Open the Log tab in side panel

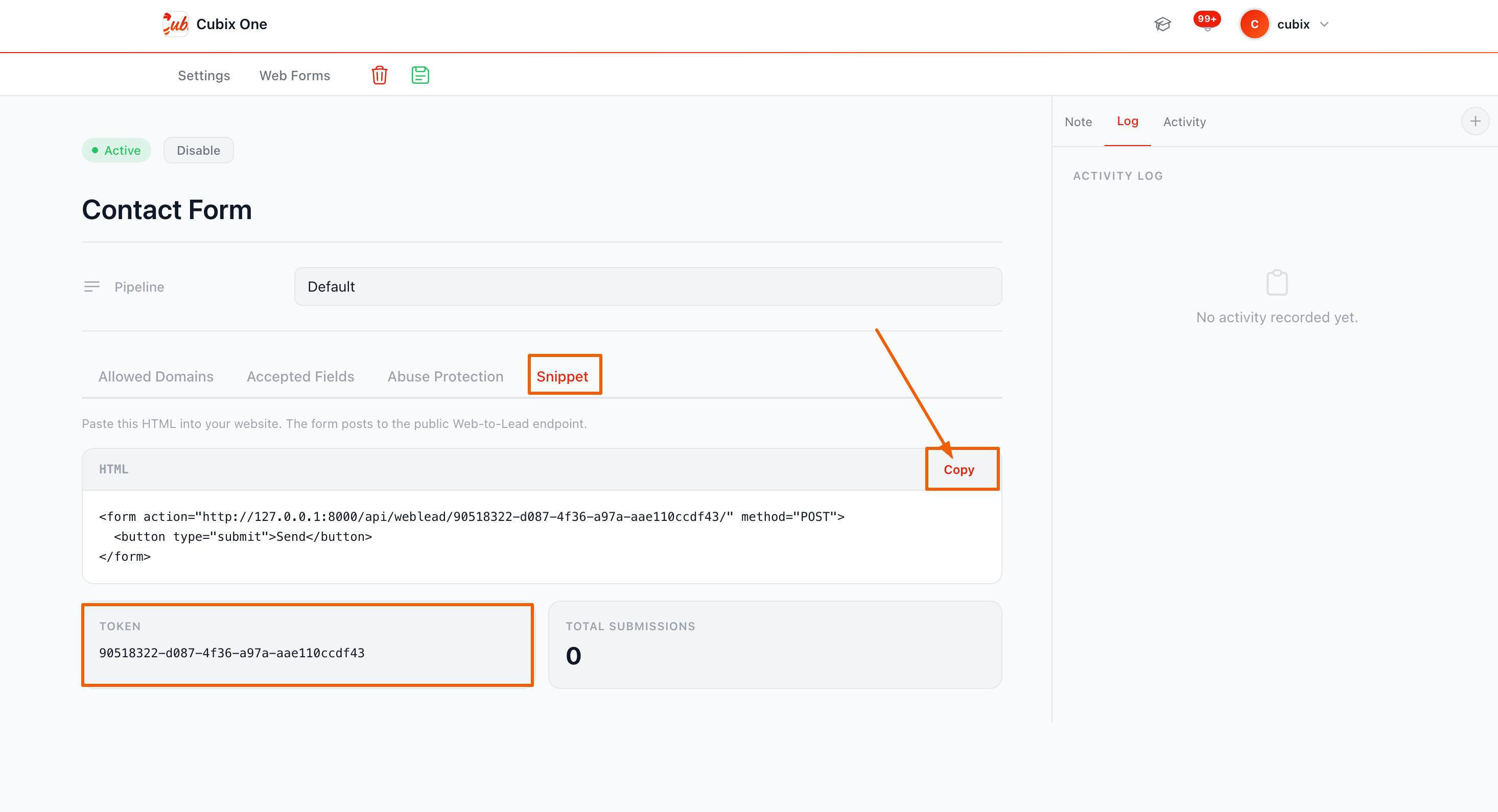pos(1127,121)
